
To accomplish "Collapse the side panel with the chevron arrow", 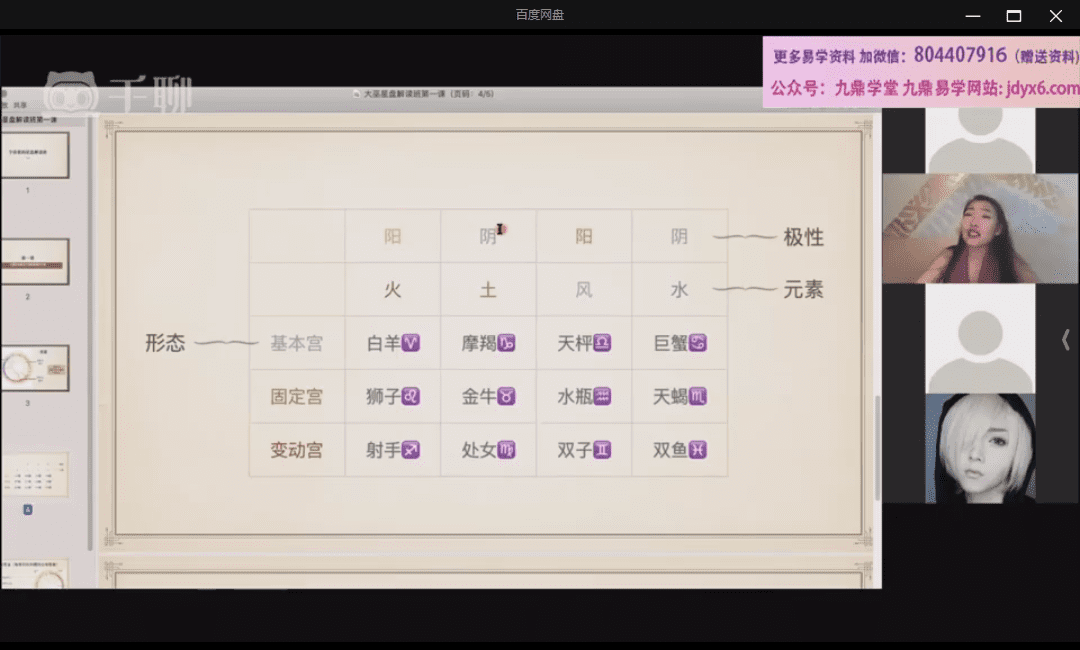I will click(x=1066, y=340).
